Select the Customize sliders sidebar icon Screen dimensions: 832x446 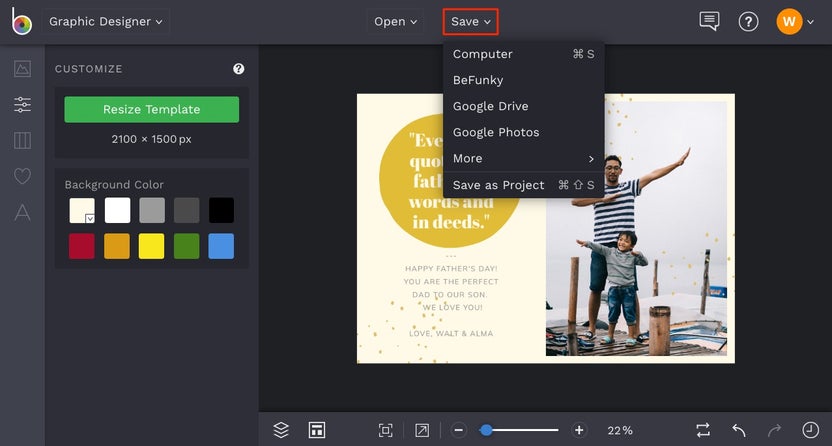(x=22, y=104)
